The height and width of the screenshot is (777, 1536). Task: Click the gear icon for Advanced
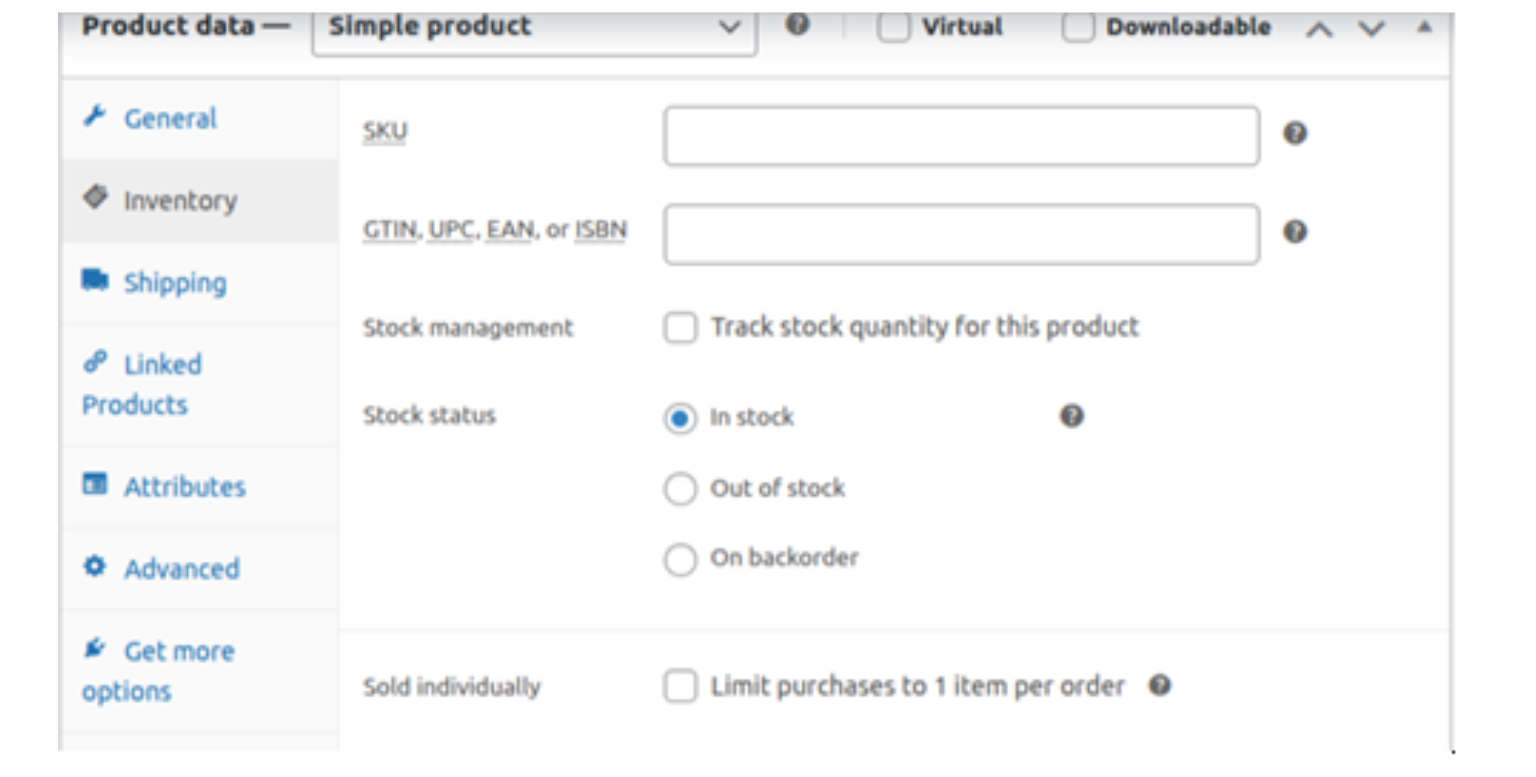95,567
